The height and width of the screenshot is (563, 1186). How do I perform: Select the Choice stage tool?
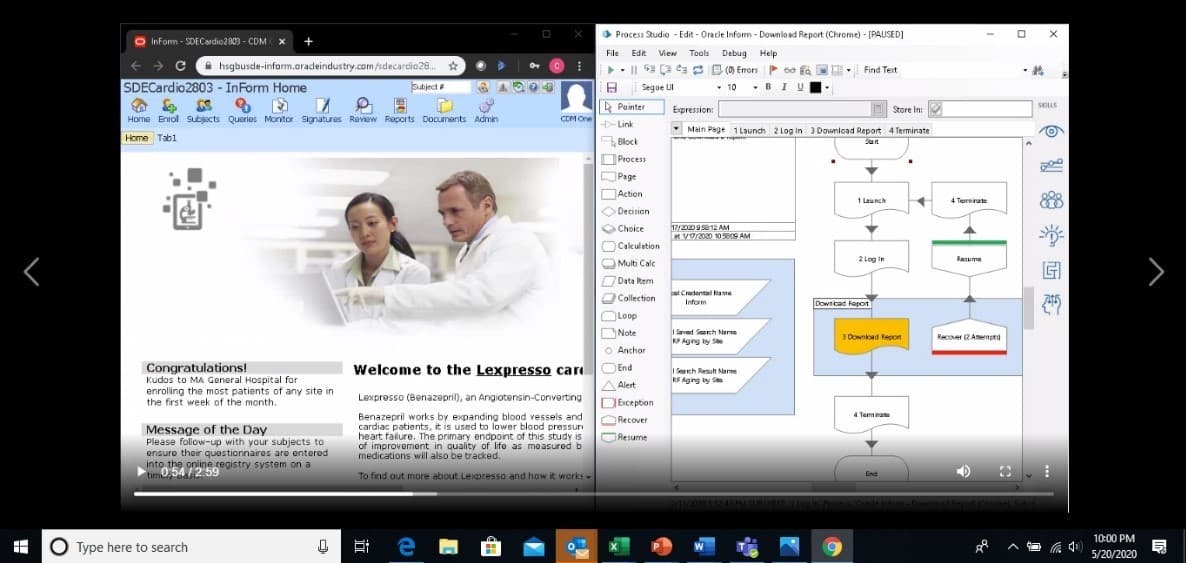(x=623, y=229)
